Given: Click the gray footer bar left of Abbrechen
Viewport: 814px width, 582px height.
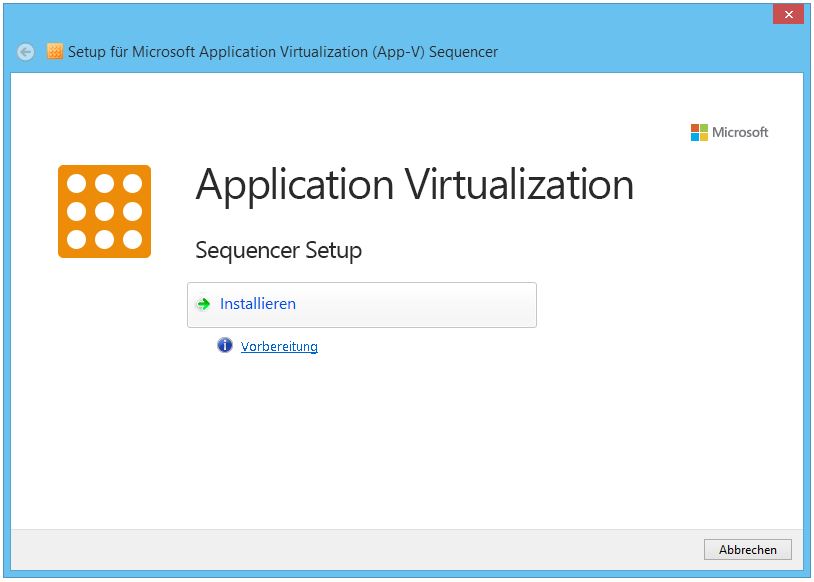Looking at the screenshot, I should pos(350,549).
